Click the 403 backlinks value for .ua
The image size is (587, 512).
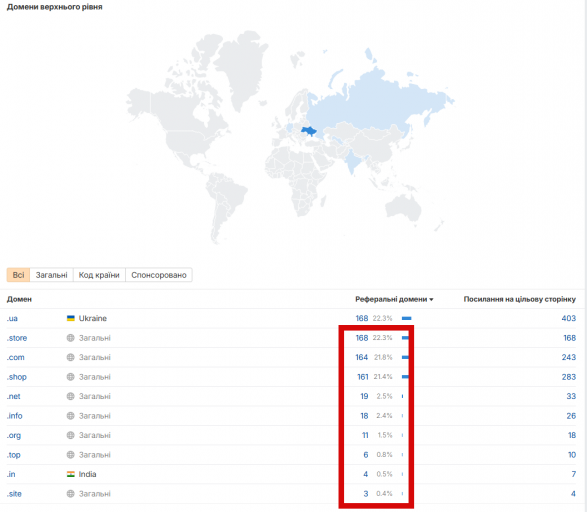(x=569, y=319)
